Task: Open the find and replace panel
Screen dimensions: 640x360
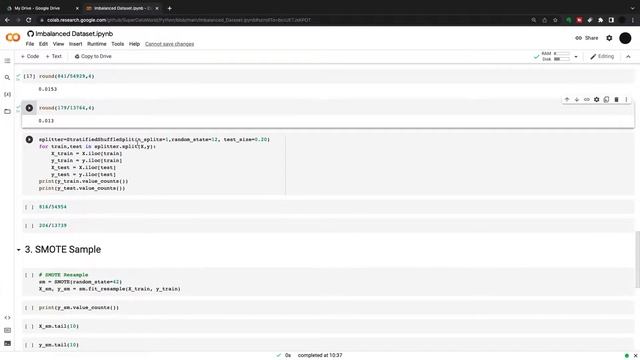Action: click(x=7, y=78)
